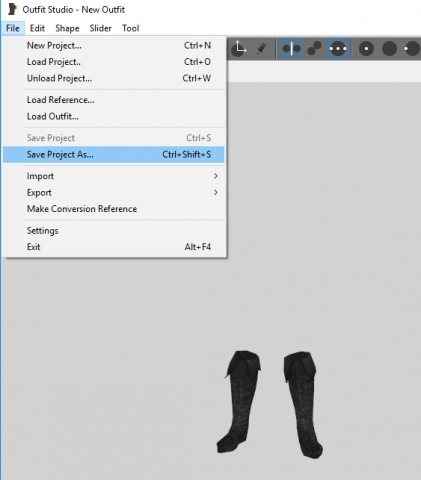Open the Shape menu
The width and height of the screenshot is (421, 480).
67,28
